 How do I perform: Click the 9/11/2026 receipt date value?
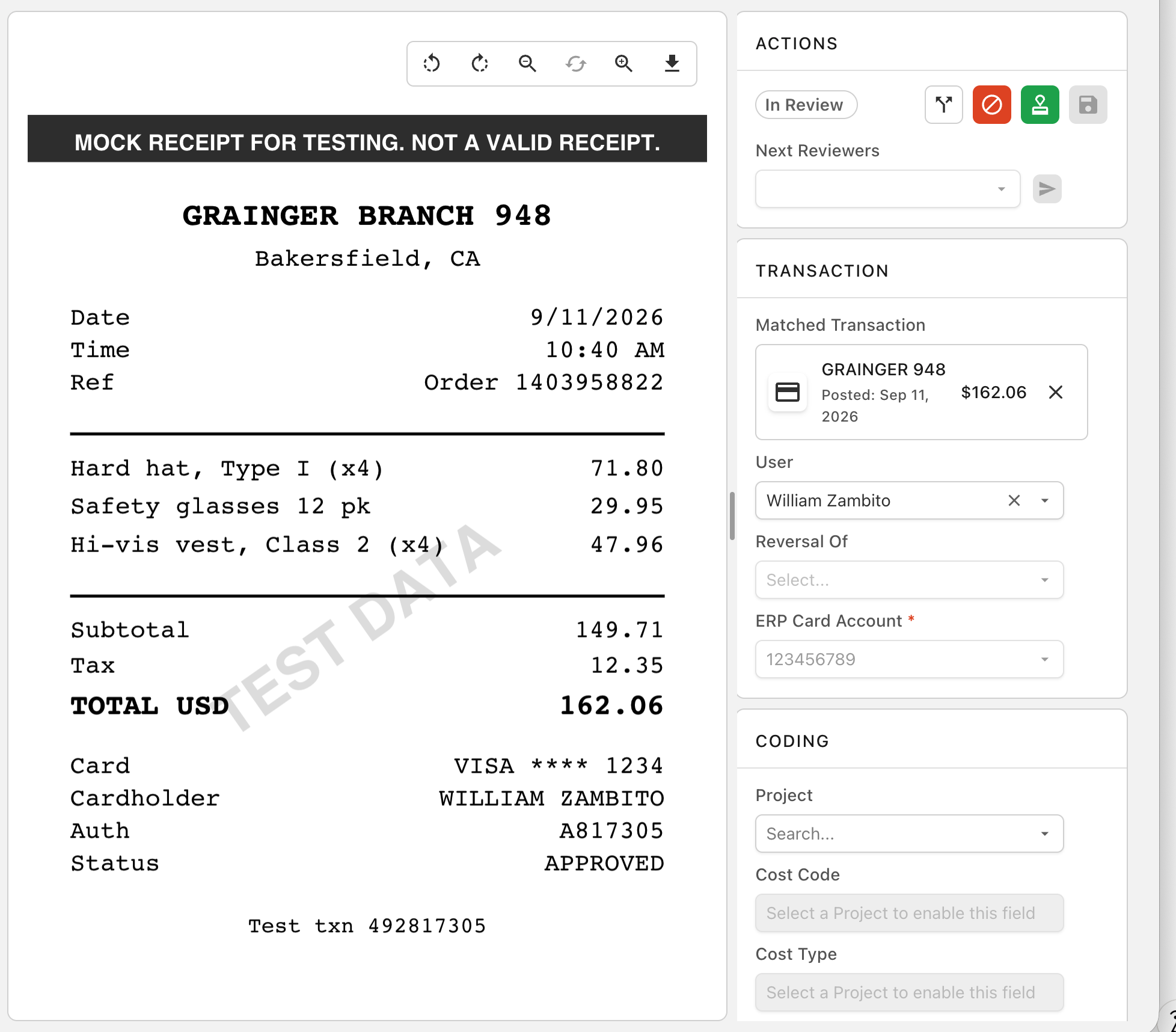pos(597,317)
